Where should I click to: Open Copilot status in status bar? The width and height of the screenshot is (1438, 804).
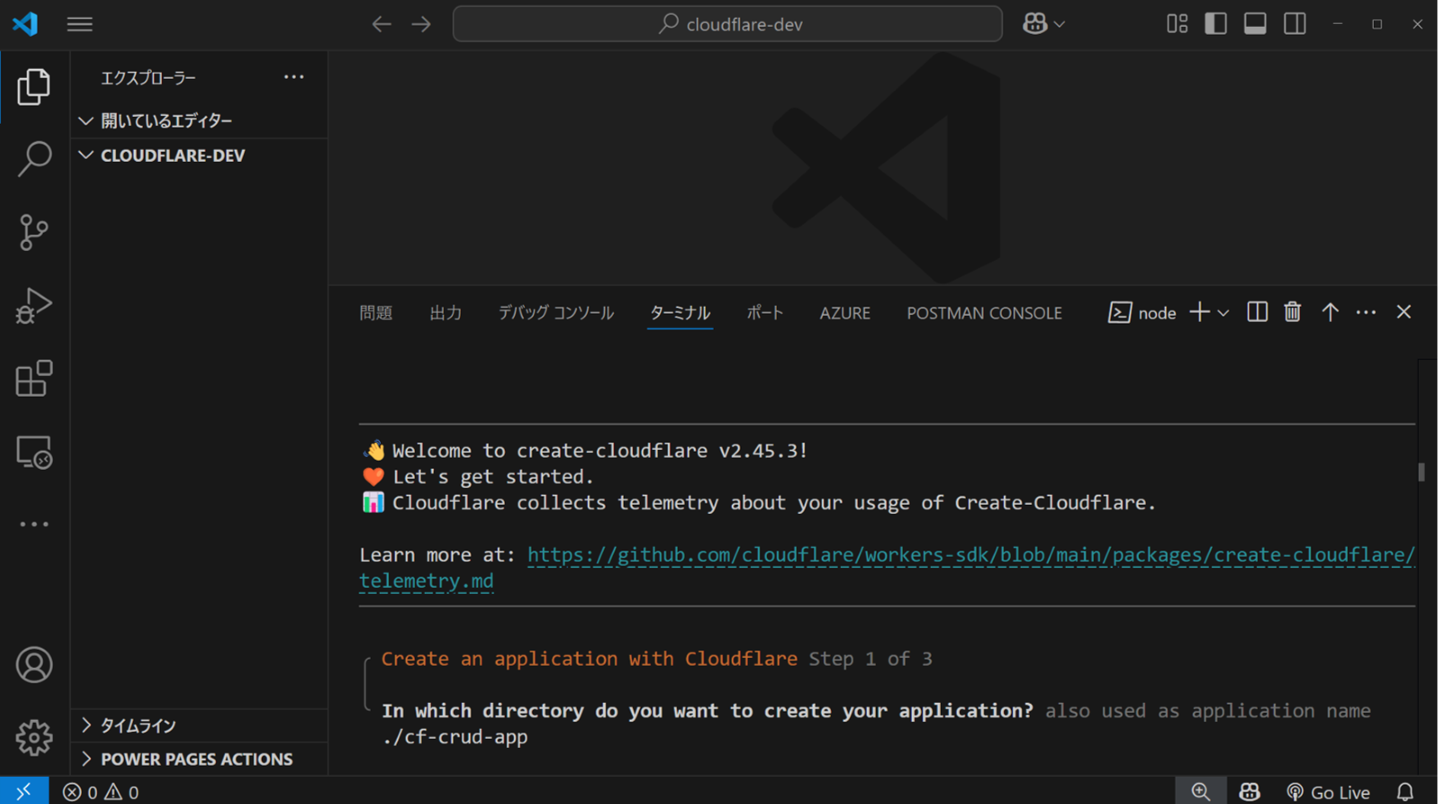1250,792
